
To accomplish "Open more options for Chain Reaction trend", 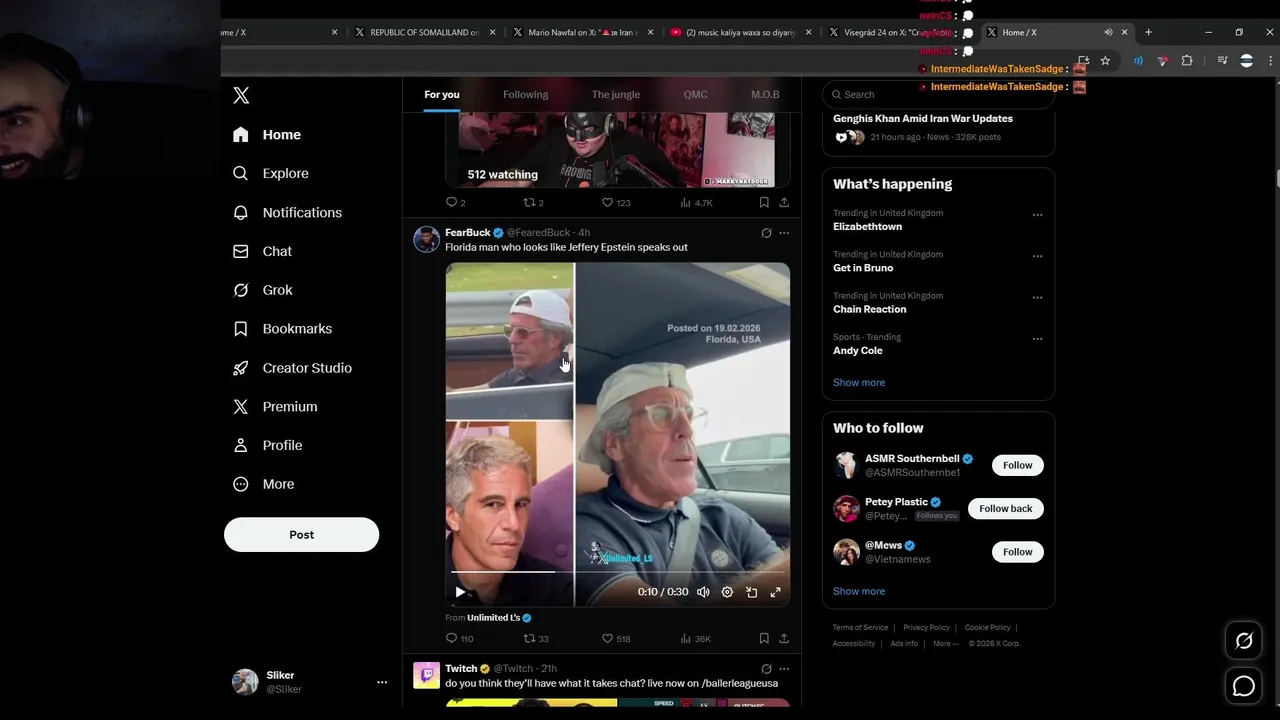I will coord(1037,297).
